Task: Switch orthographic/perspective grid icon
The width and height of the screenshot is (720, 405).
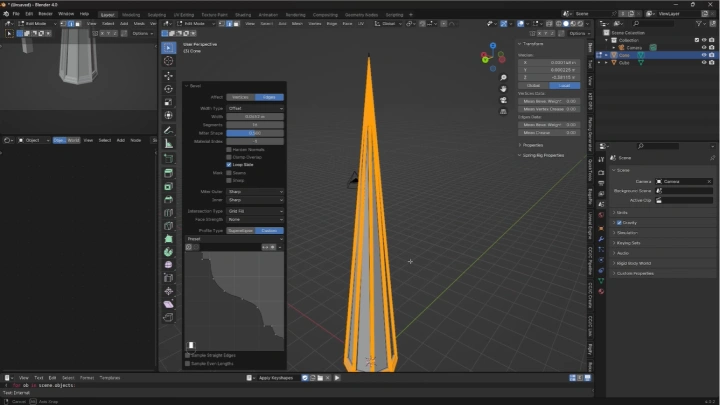Action: click(x=503, y=111)
